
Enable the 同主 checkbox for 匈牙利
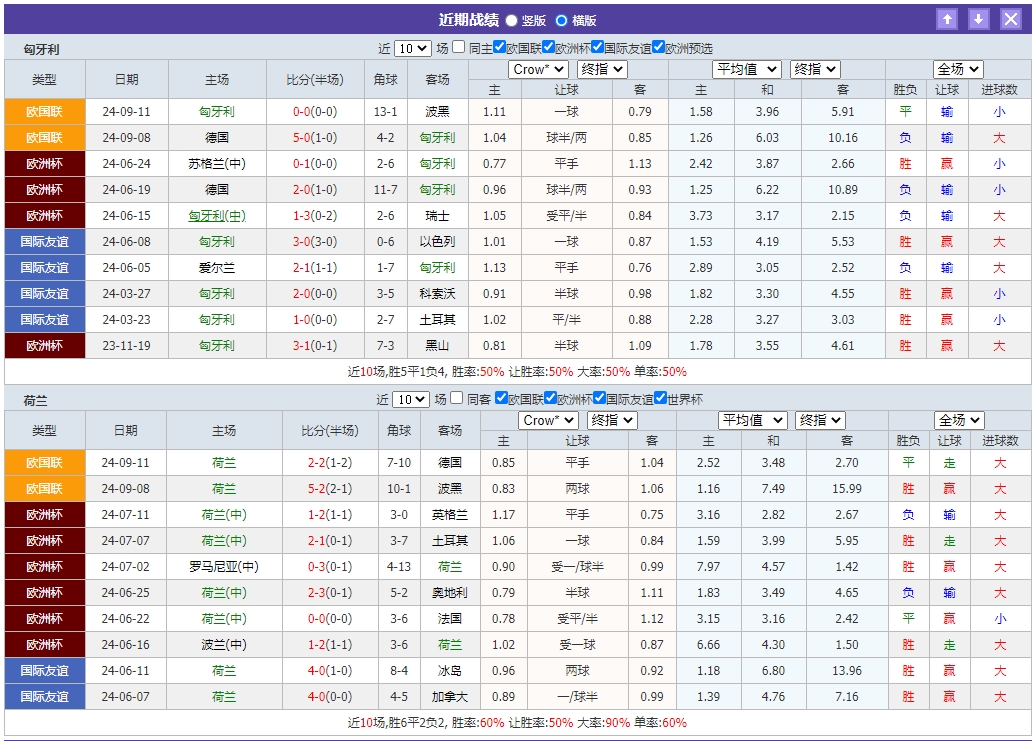tap(459, 45)
